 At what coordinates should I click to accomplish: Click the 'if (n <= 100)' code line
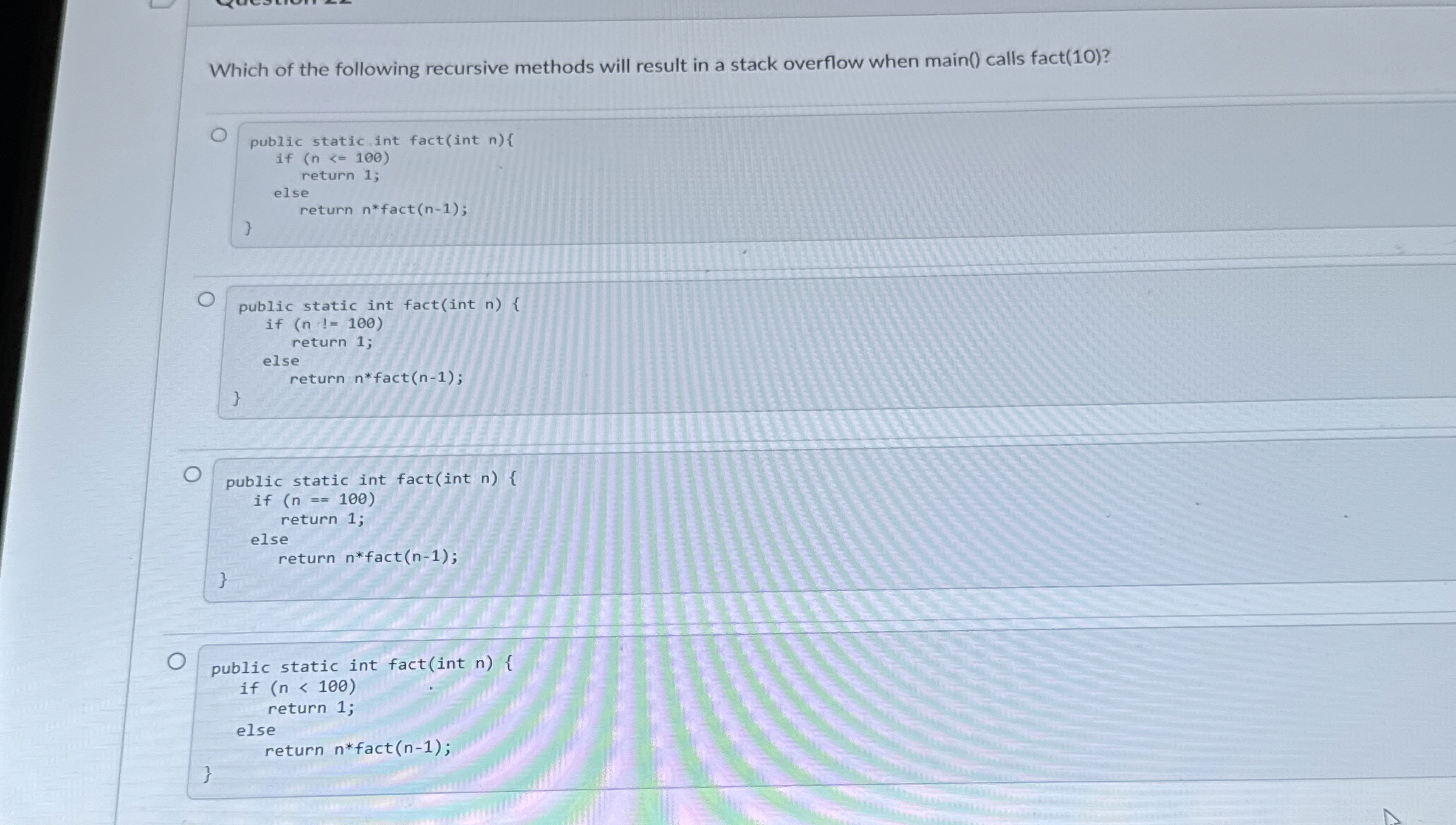click(x=332, y=158)
